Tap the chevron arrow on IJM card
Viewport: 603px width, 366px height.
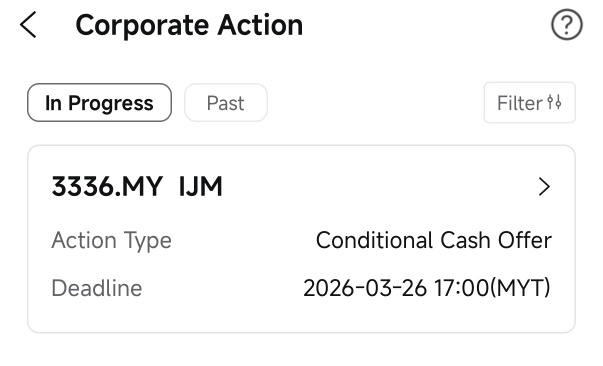pos(544,187)
